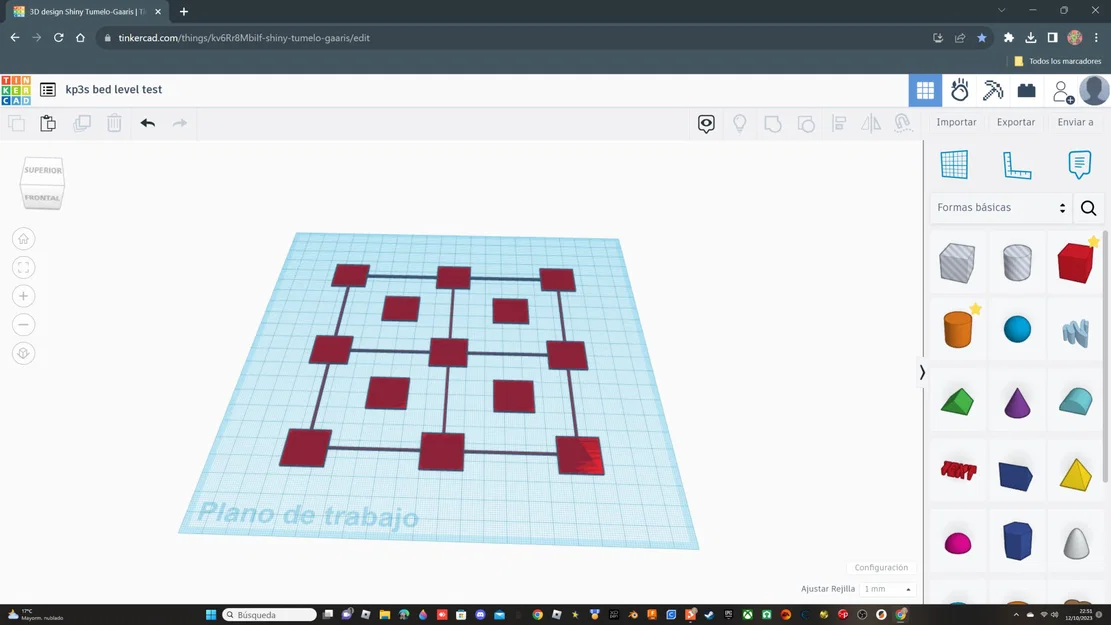Open Enviar a menu
1111x625 pixels.
[1075, 122]
